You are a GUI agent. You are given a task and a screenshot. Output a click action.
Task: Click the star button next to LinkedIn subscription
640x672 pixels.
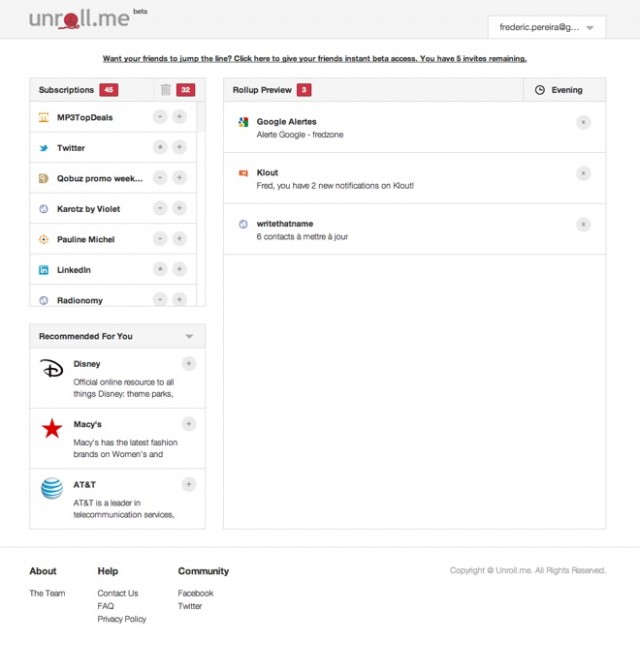160,269
